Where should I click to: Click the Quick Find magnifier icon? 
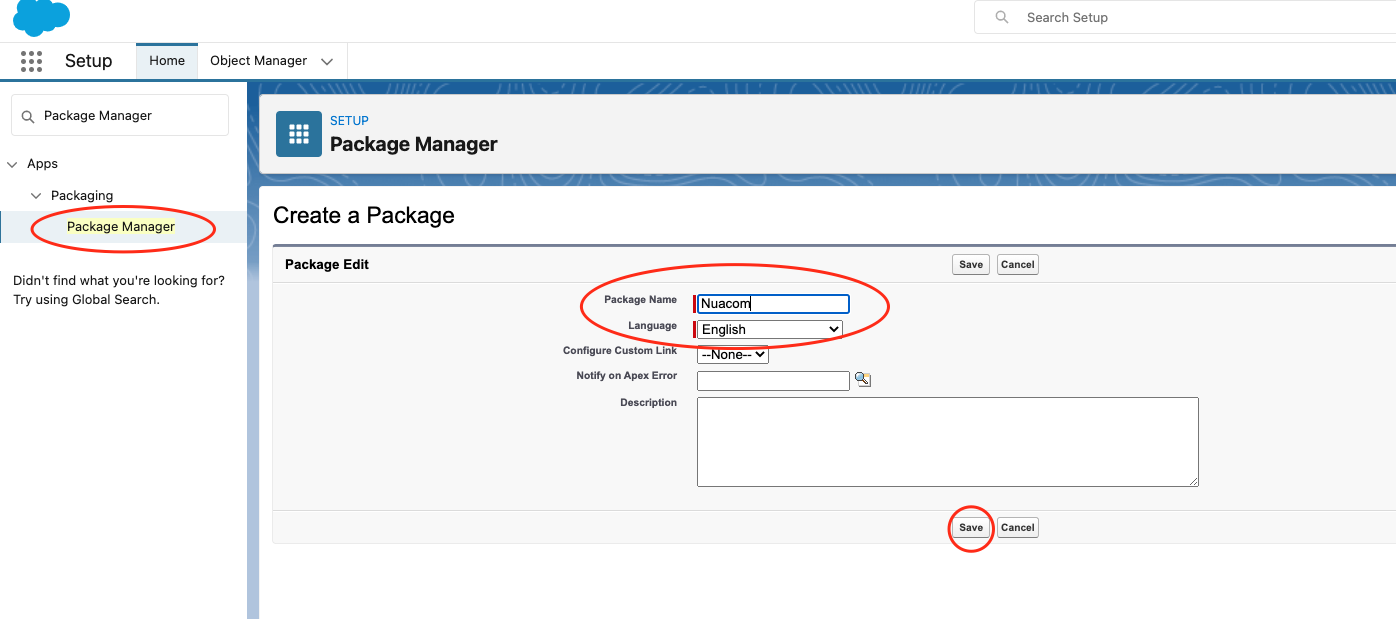click(28, 116)
